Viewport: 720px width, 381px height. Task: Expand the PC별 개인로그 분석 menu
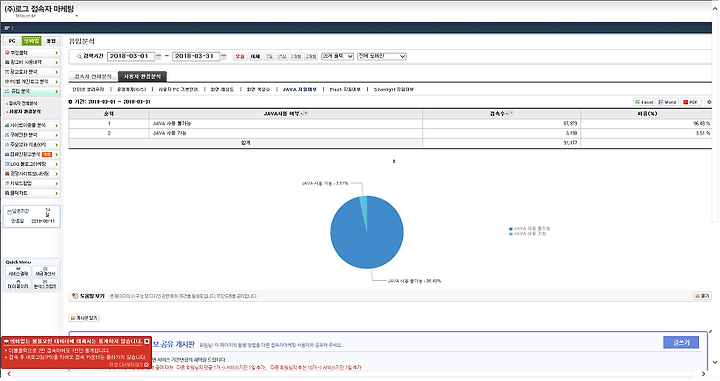(x=31, y=82)
